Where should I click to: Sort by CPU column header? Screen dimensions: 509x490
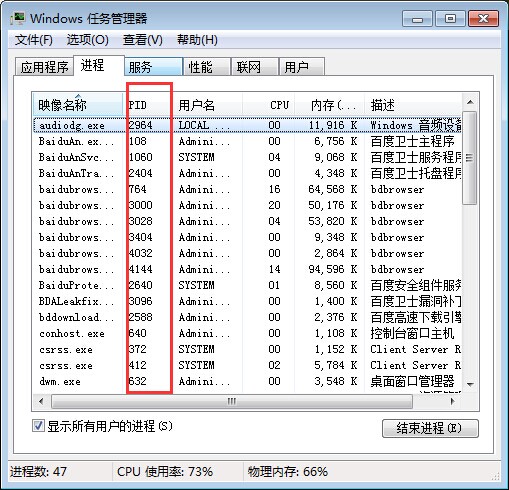pyautogui.click(x=269, y=105)
